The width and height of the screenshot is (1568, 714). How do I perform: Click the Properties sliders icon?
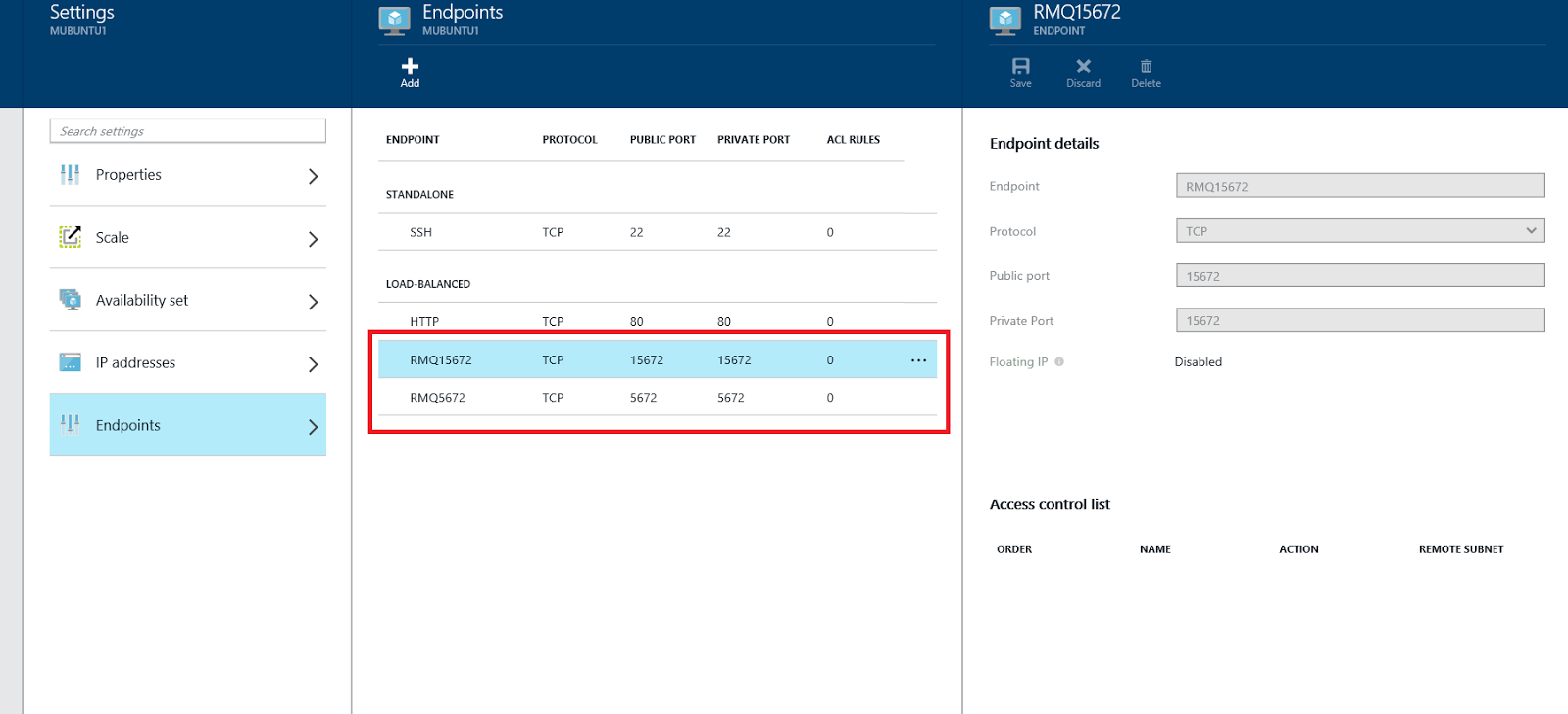click(71, 175)
